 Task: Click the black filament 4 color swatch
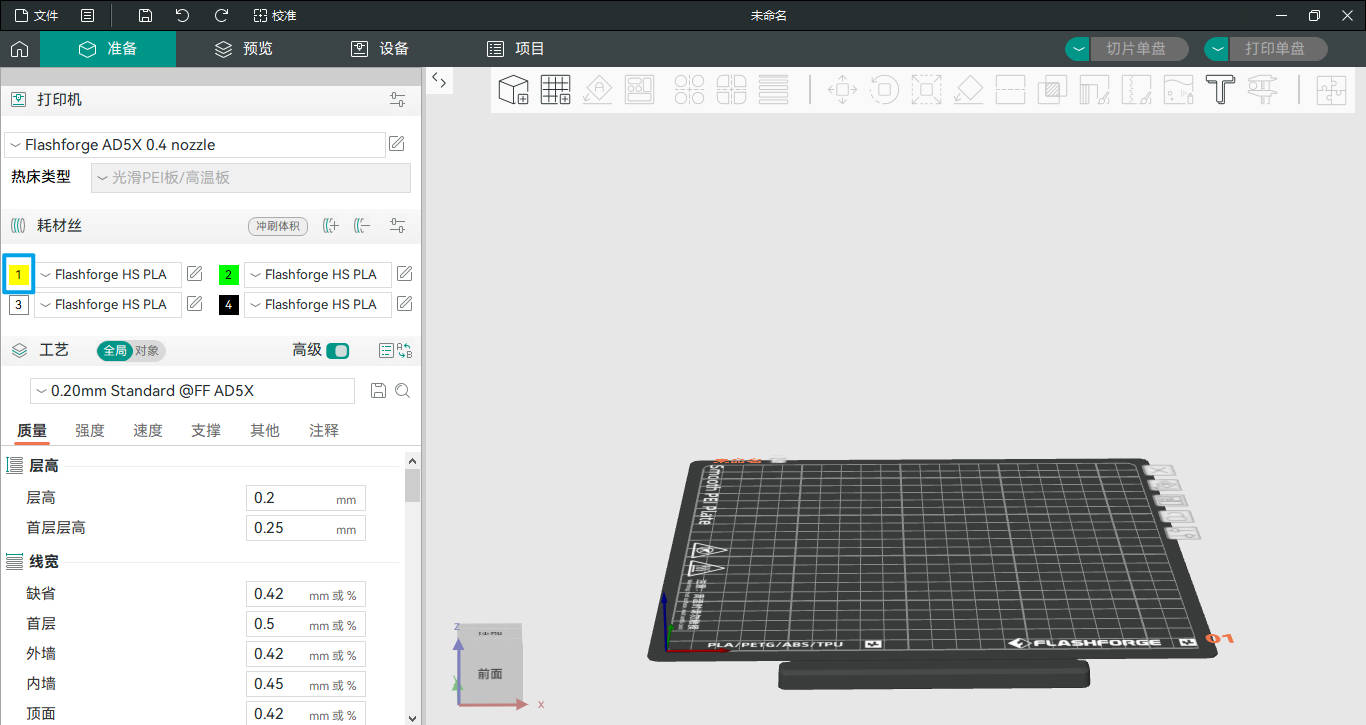point(229,305)
